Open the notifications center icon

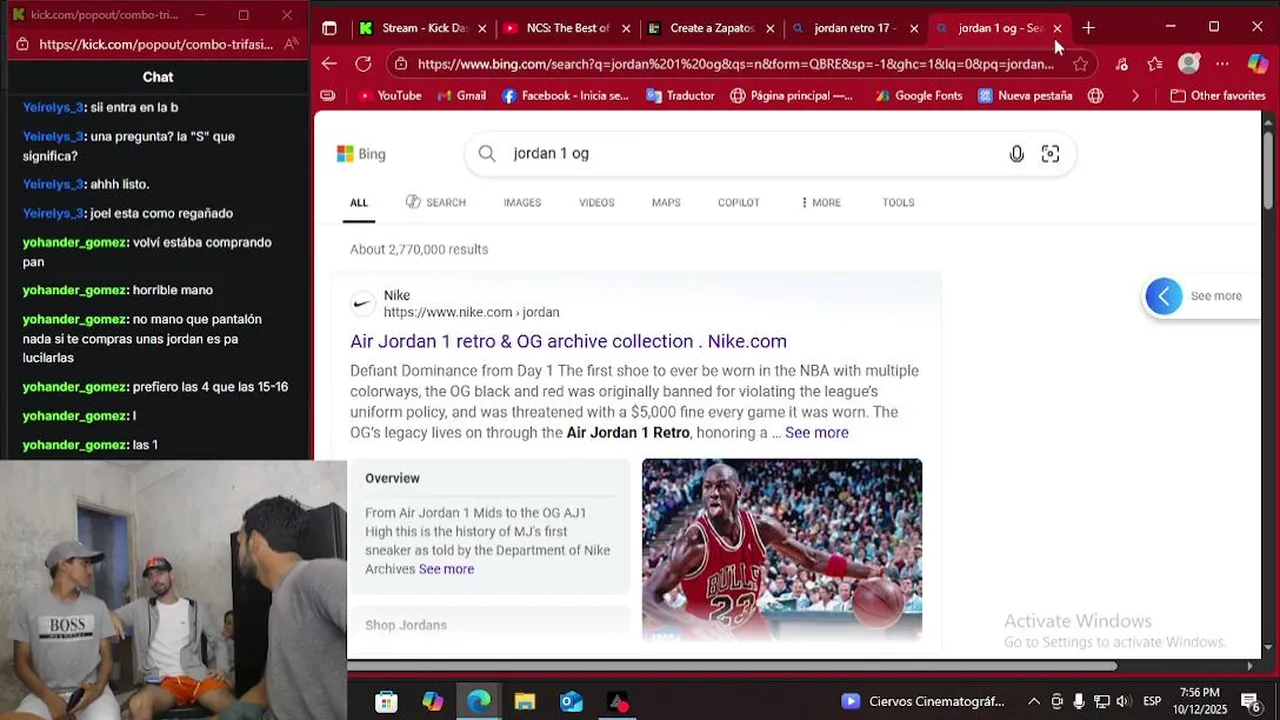pos(1250,701)
